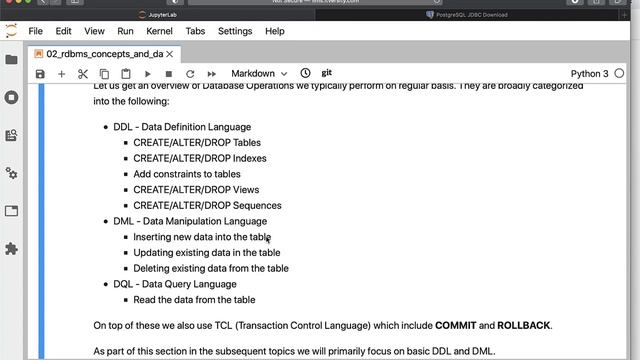Restart the kernel
The width and height of the screenshot is (640, 360).
coord(190,74)
